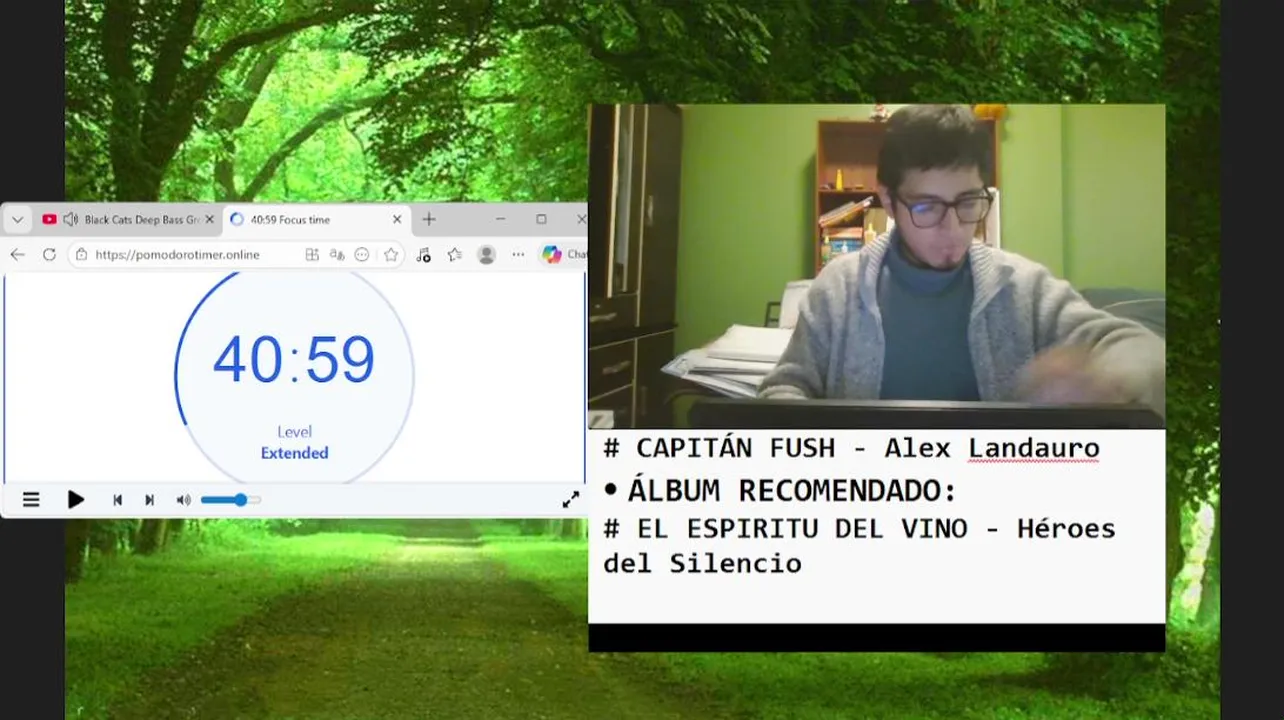View site security lock info
This screenshot has width=1284, height=720.
click(82, 255)
